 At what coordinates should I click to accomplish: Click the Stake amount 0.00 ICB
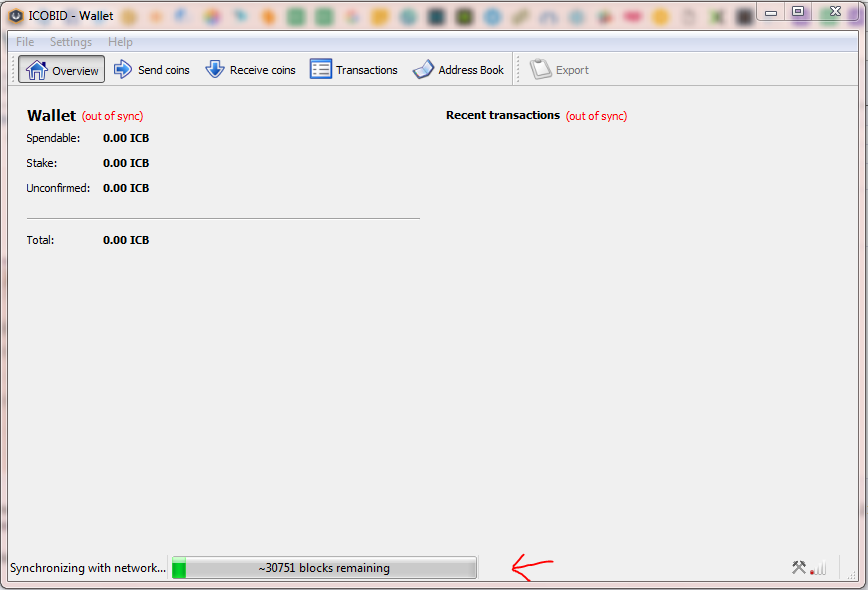click(126, 163)
